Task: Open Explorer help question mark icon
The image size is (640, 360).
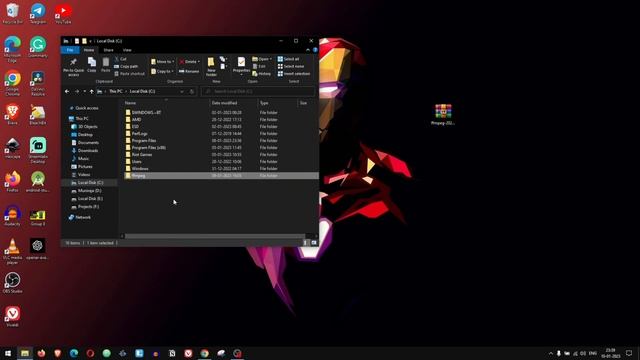Action: [315, 50]
